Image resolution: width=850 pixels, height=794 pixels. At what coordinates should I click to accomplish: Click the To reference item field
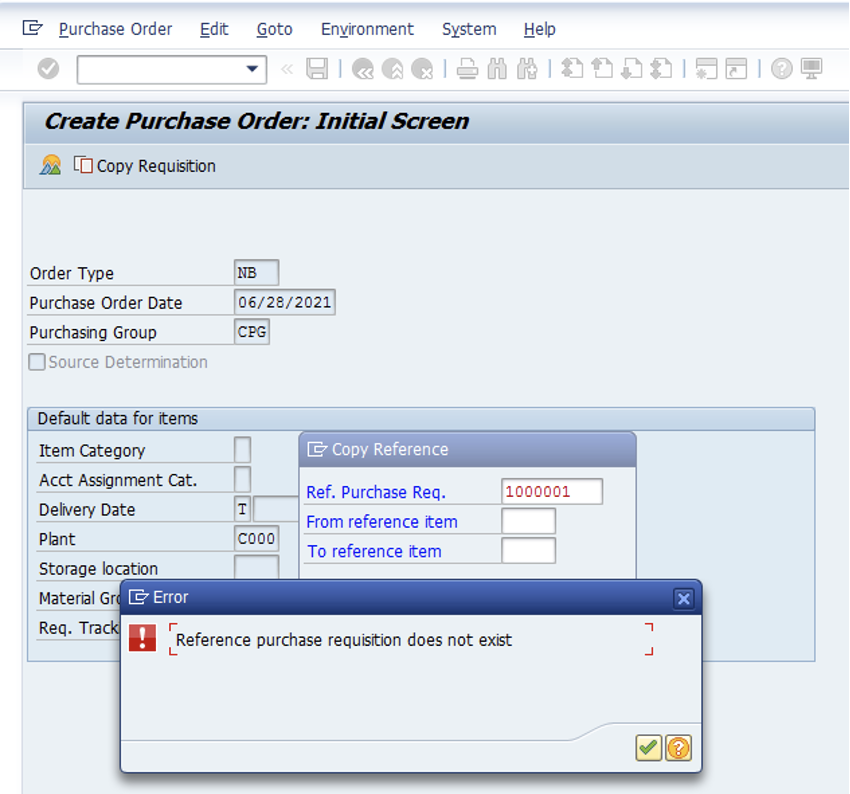pos(529,551)
